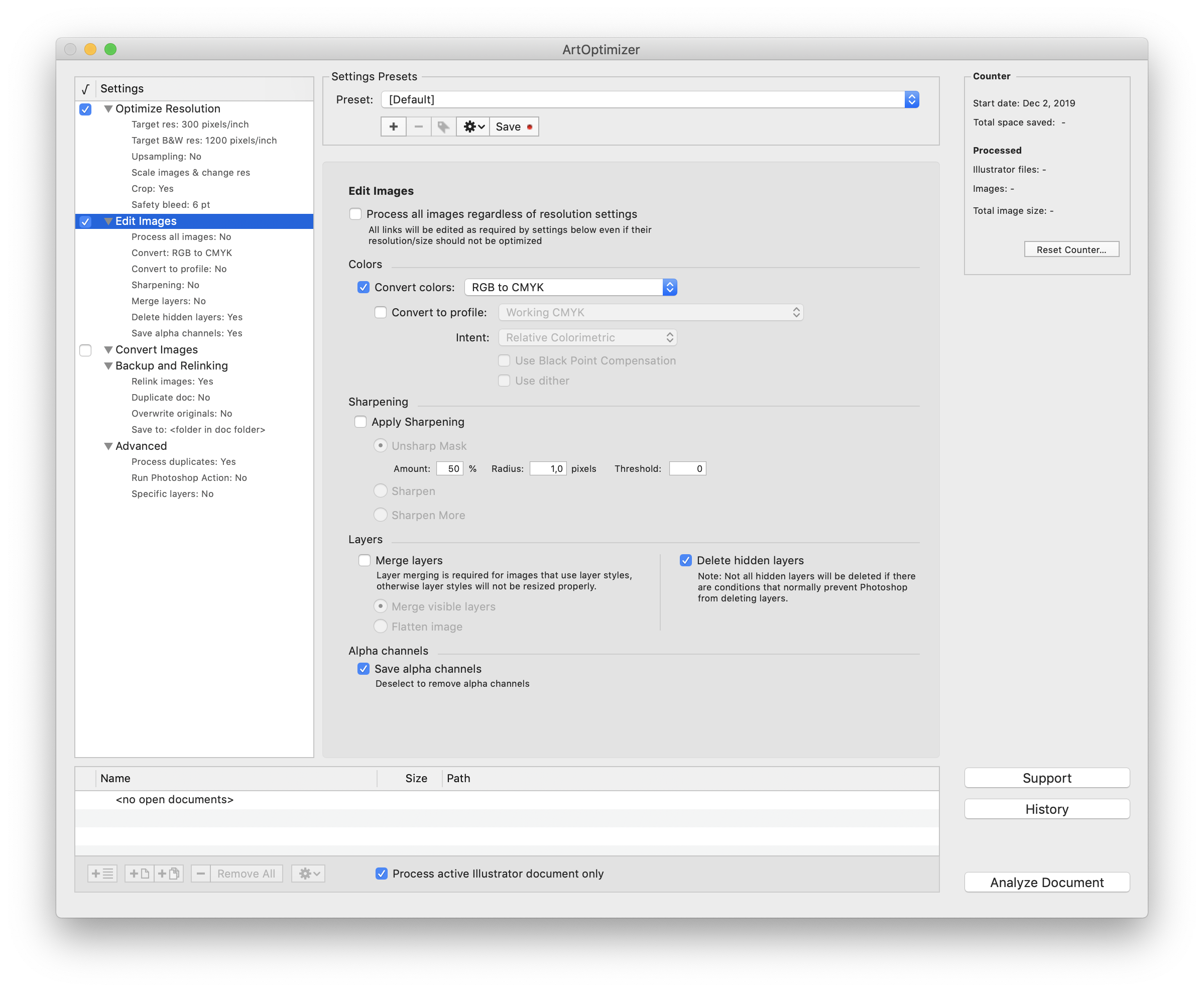Uncheck the Convert colors checkbox
Screen dimensions: 1204x992
coord(364,287)
